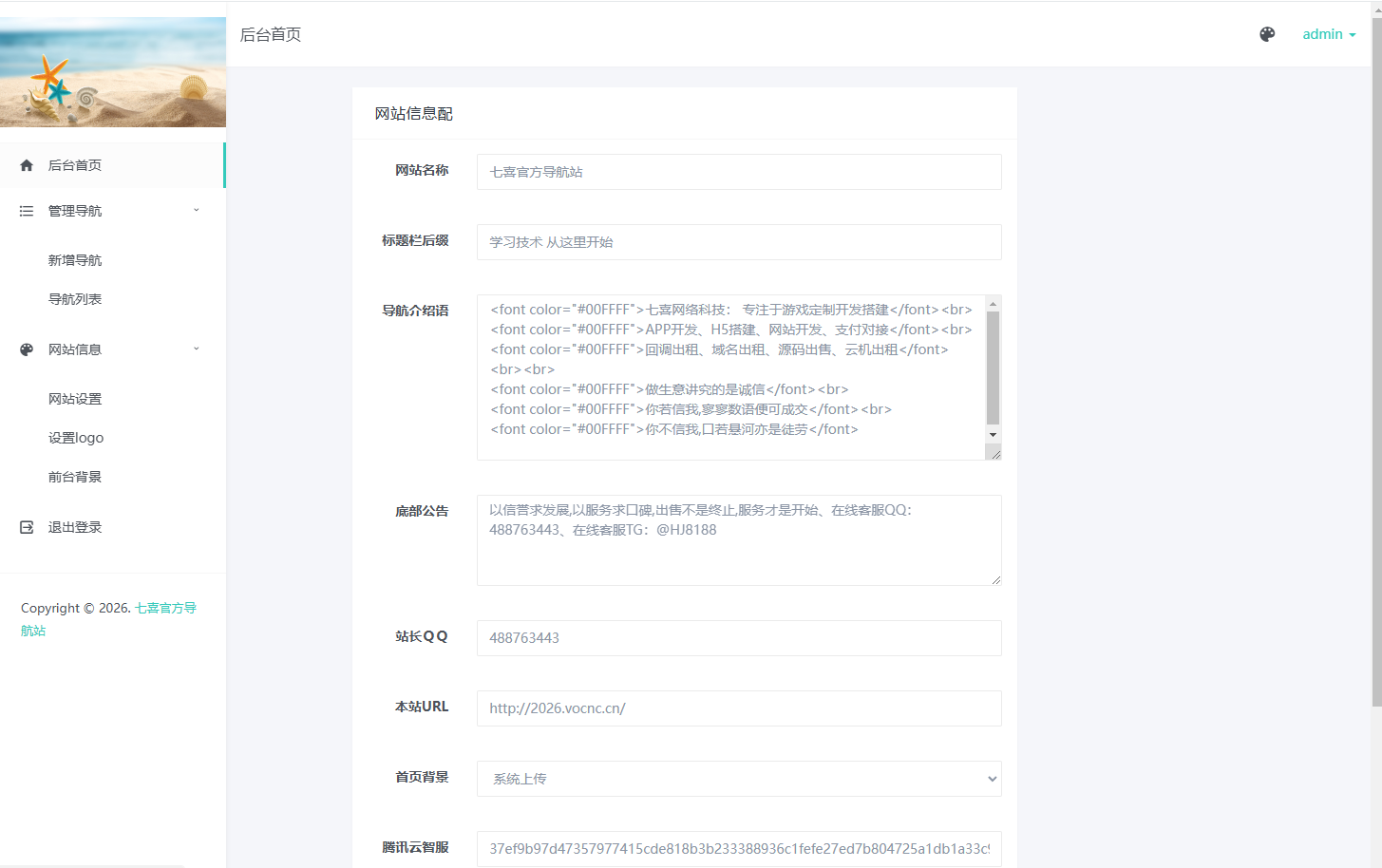Collapse the 网站信息 chevron

197,349
